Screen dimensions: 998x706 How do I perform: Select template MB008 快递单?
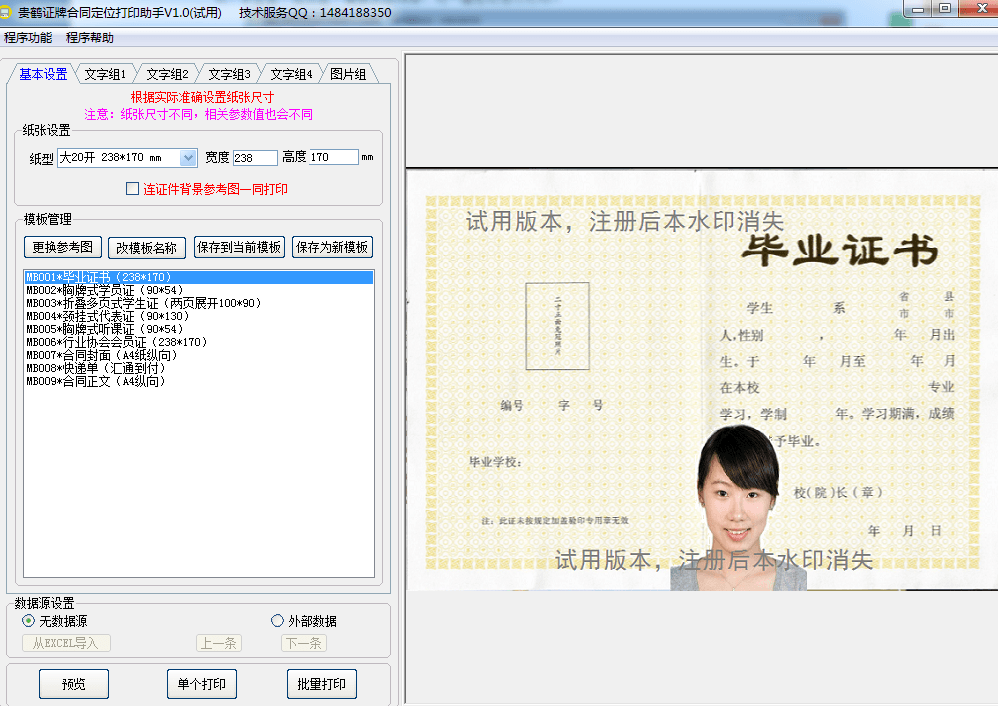point(95,368)
